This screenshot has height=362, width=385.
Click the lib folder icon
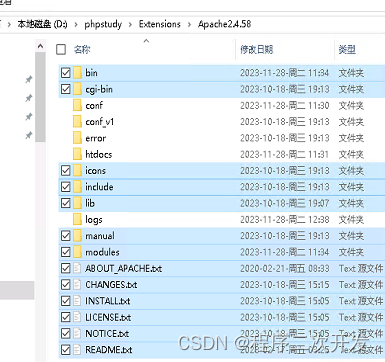(x=77, y=203)
